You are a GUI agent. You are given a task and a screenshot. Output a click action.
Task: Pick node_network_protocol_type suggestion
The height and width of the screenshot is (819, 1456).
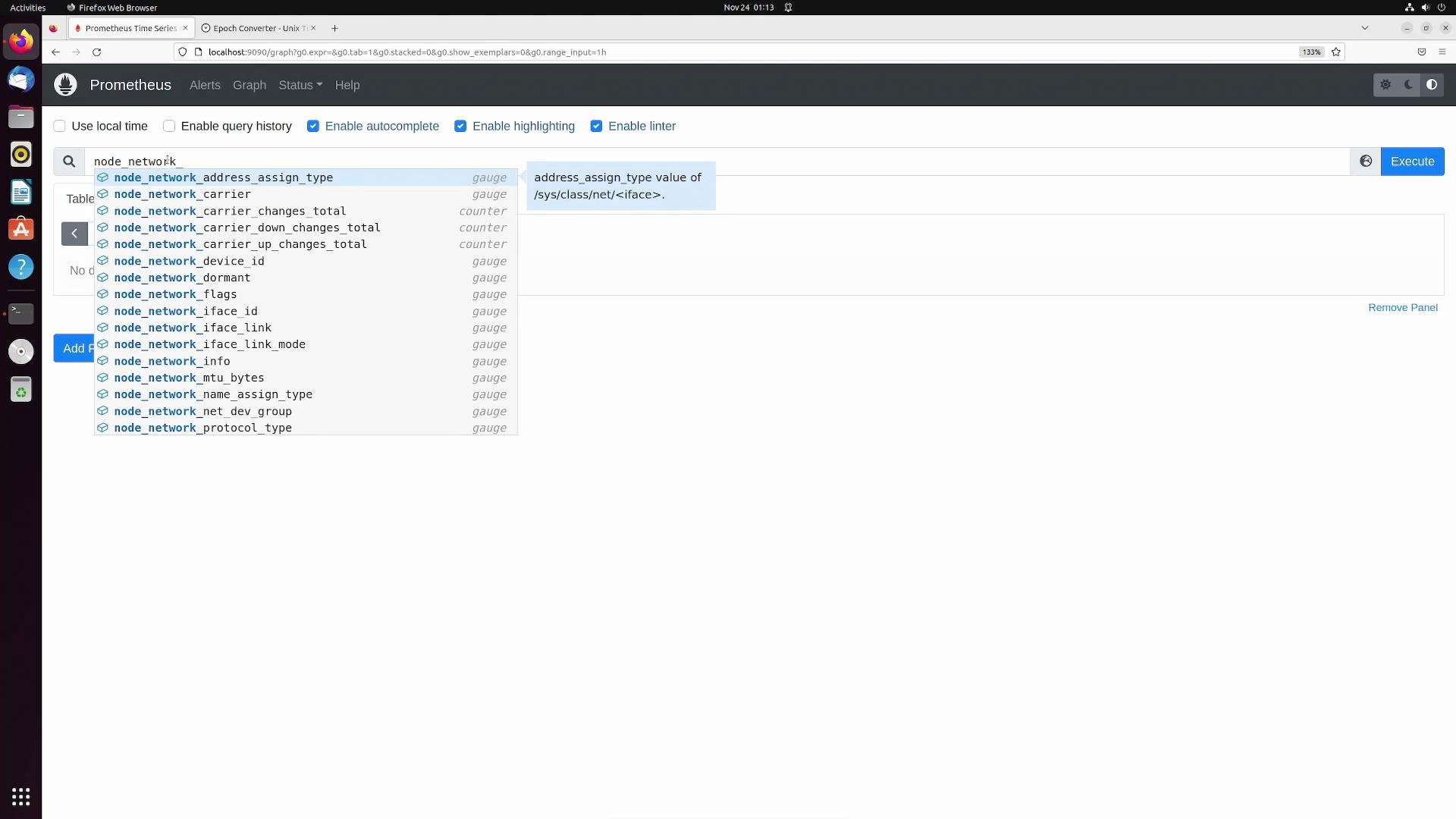[x=306, y=428]
